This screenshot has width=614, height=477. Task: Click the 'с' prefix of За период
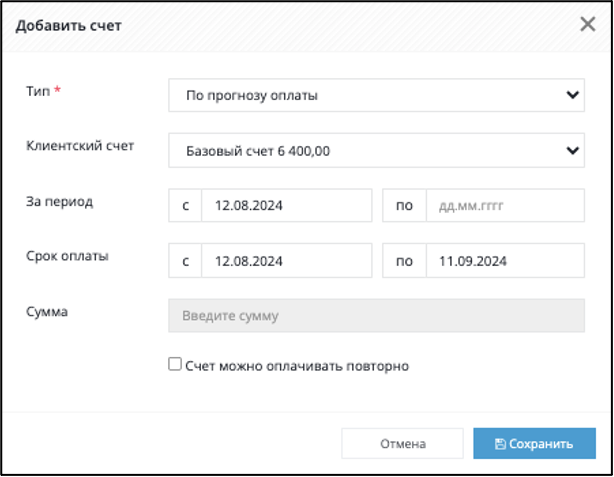(x=185, y=206)
